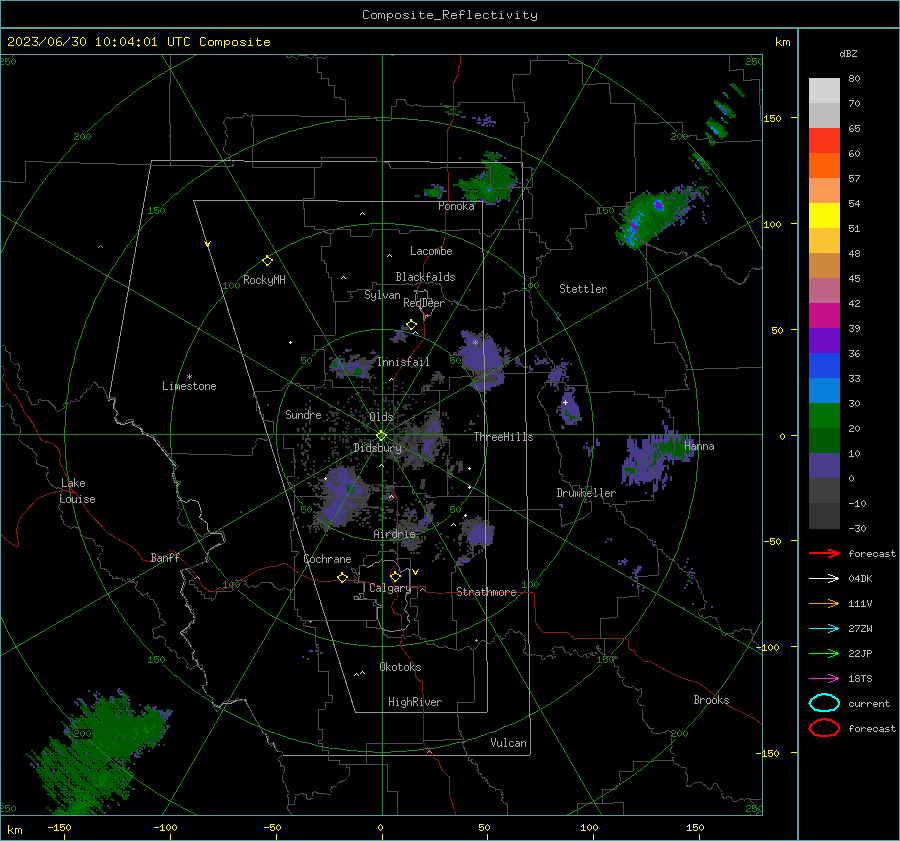
Task: Click the Lake Louise label
Action: (x=77, y=491)
